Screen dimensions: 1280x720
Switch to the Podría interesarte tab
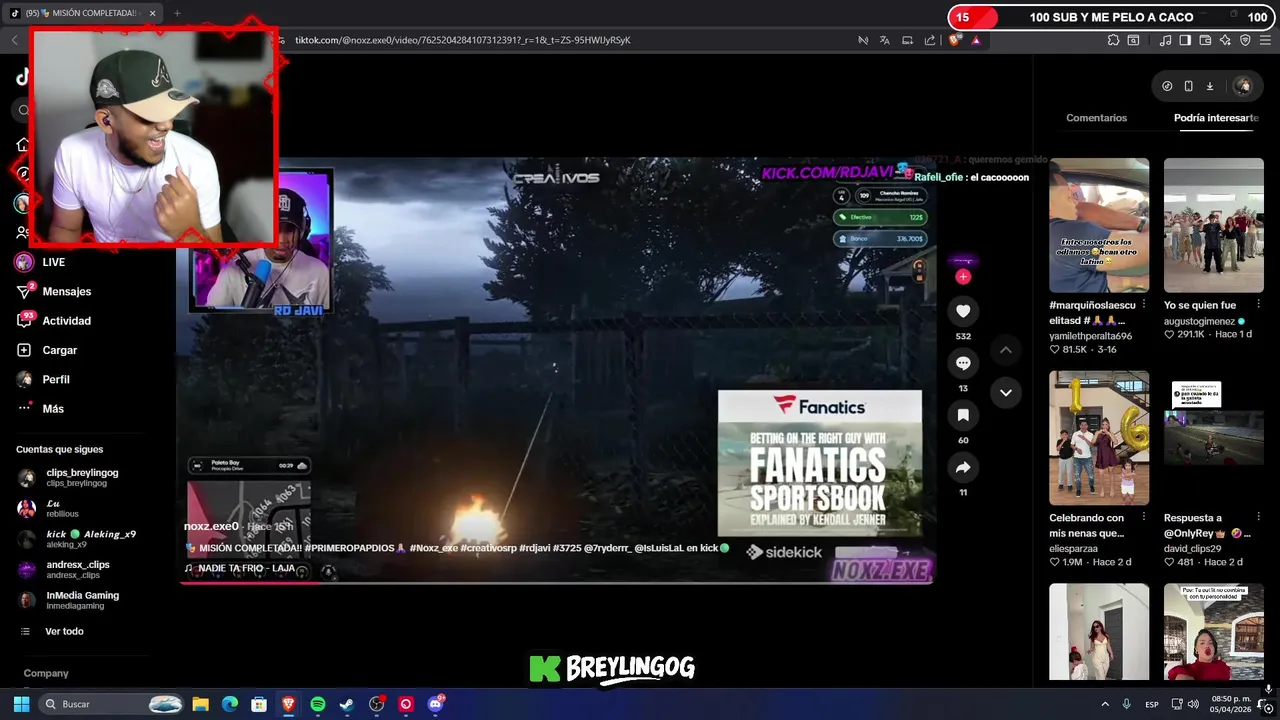coord(1216,118)
